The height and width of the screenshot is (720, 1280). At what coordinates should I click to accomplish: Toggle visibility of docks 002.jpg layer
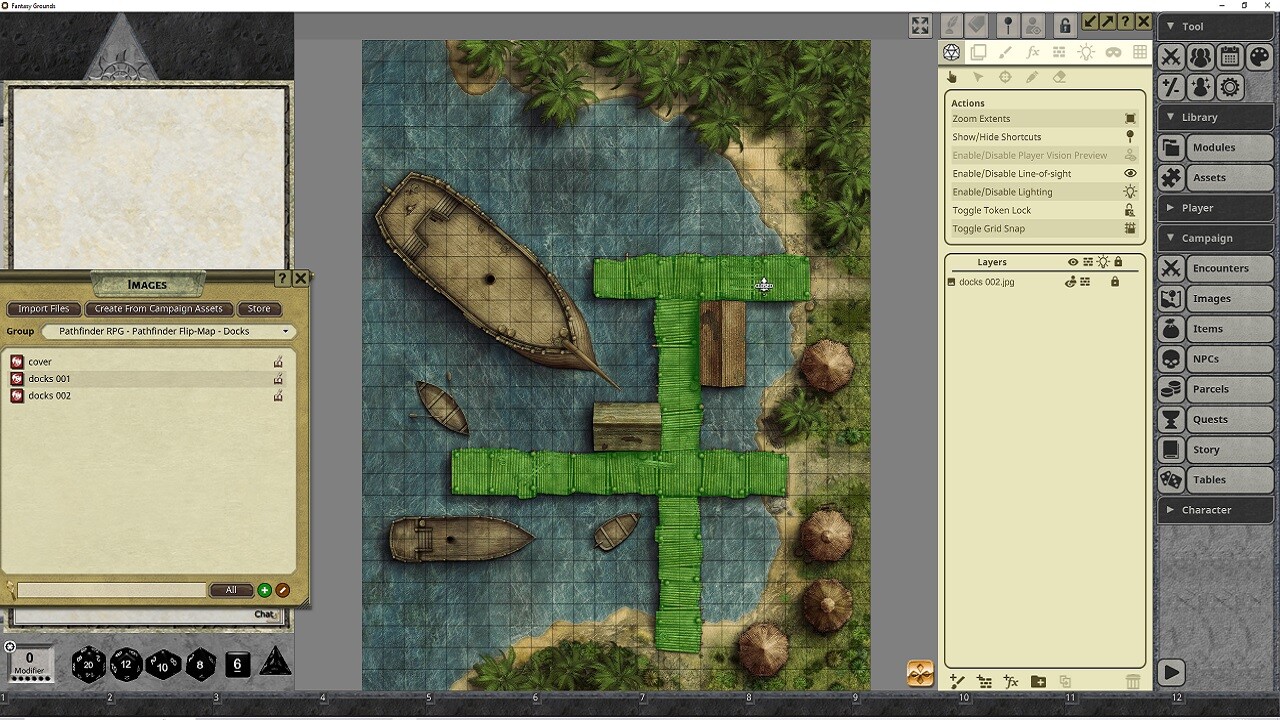1072,282
